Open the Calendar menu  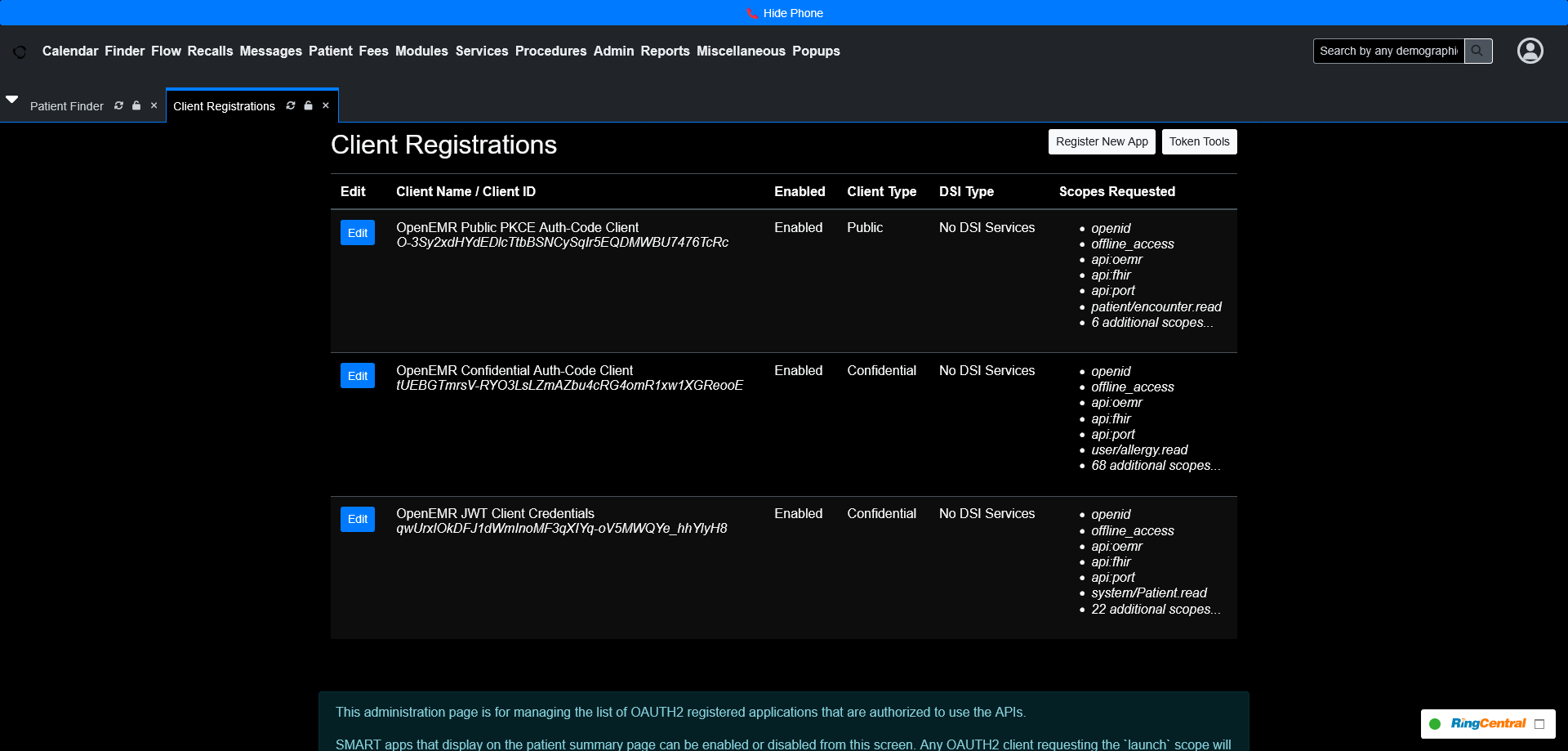click(70, 51)
